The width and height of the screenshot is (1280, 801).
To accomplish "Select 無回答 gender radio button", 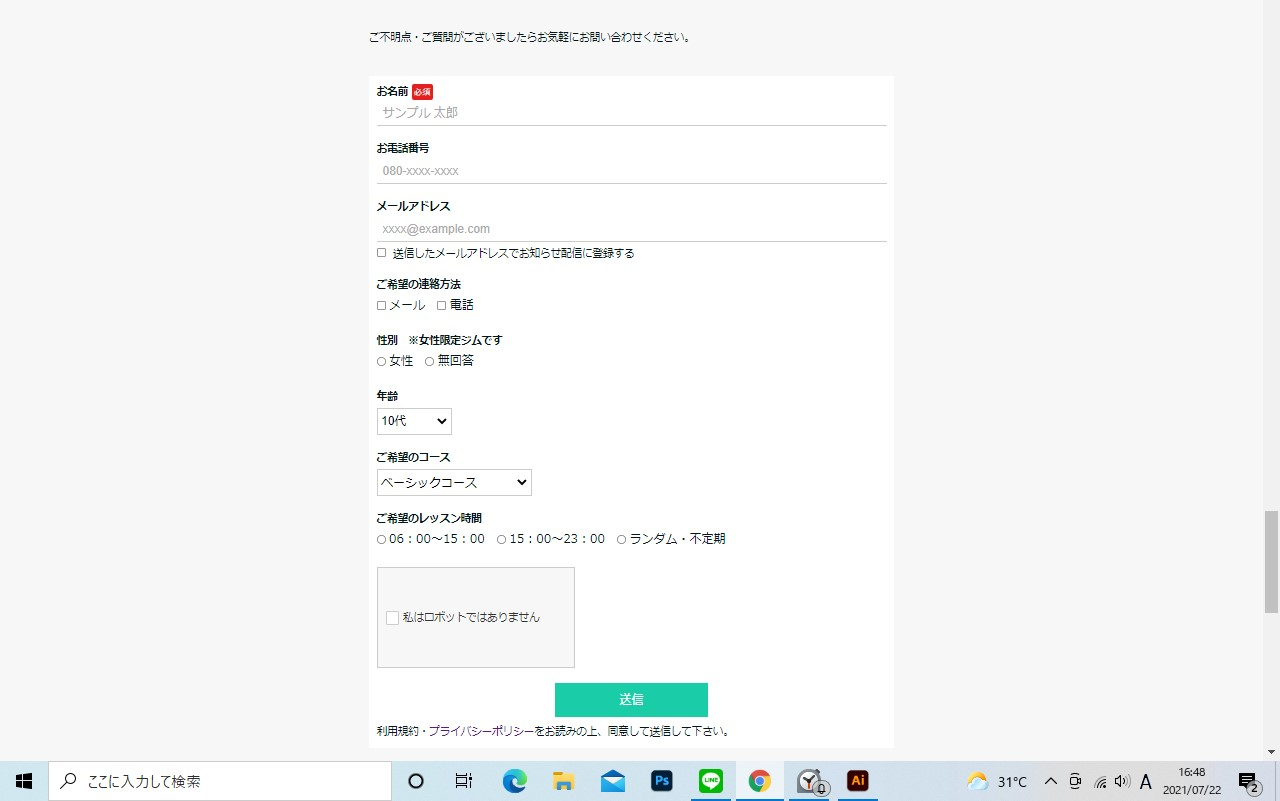I will click(429, 361).
